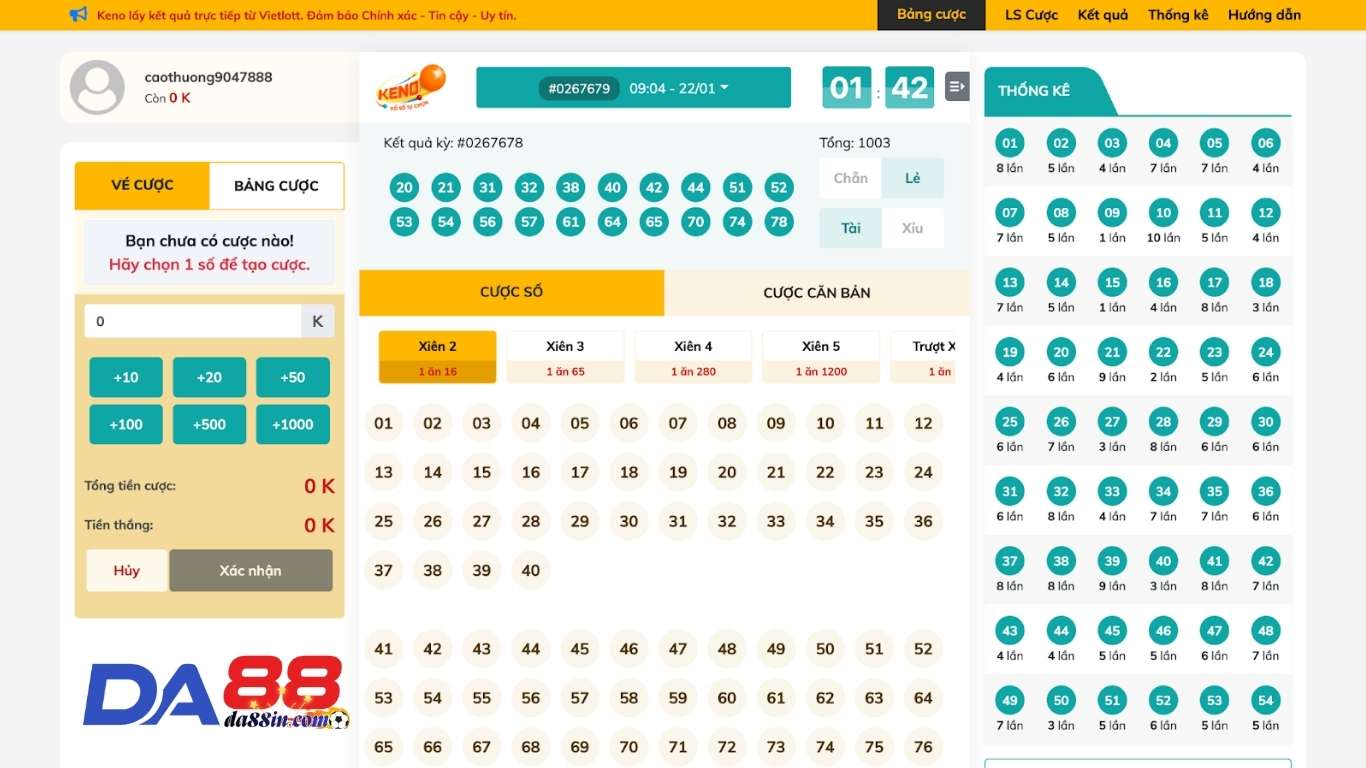Click the user avatar icon

(x=97, y=87)
